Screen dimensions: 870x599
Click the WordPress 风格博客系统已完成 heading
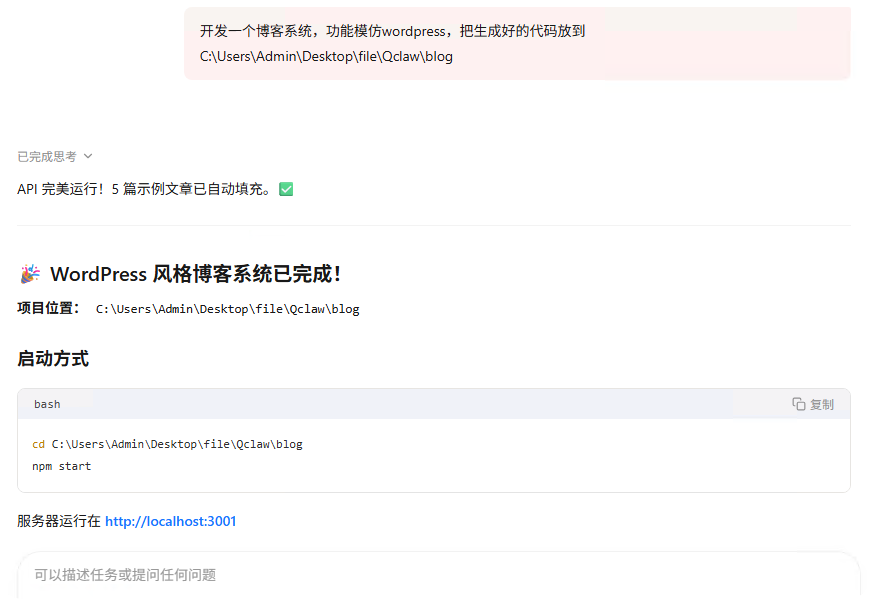coord(195,274)
